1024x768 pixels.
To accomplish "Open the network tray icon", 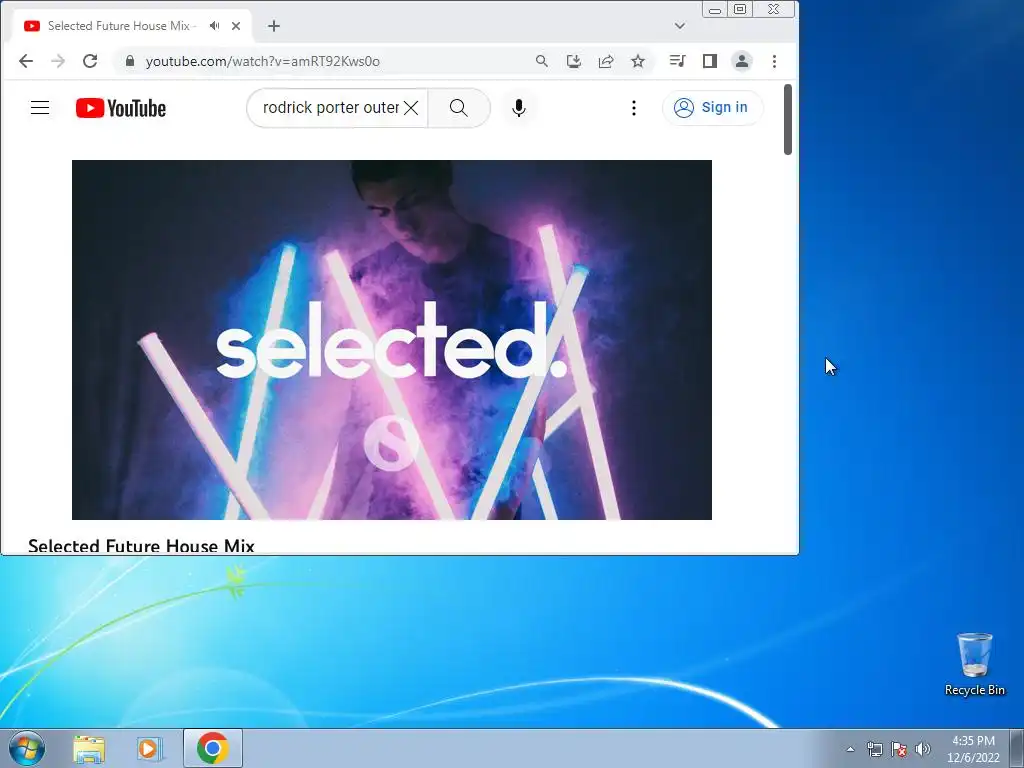I will (x=874, y=749).
